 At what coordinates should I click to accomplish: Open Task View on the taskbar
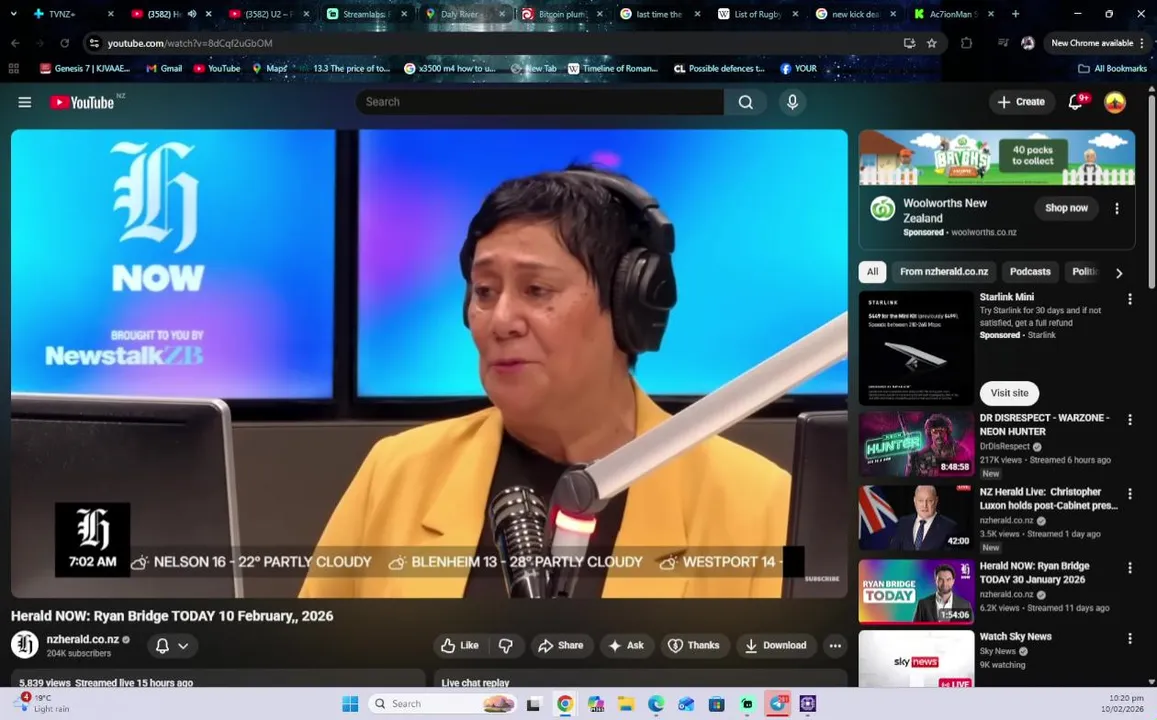tap(533, 704)
